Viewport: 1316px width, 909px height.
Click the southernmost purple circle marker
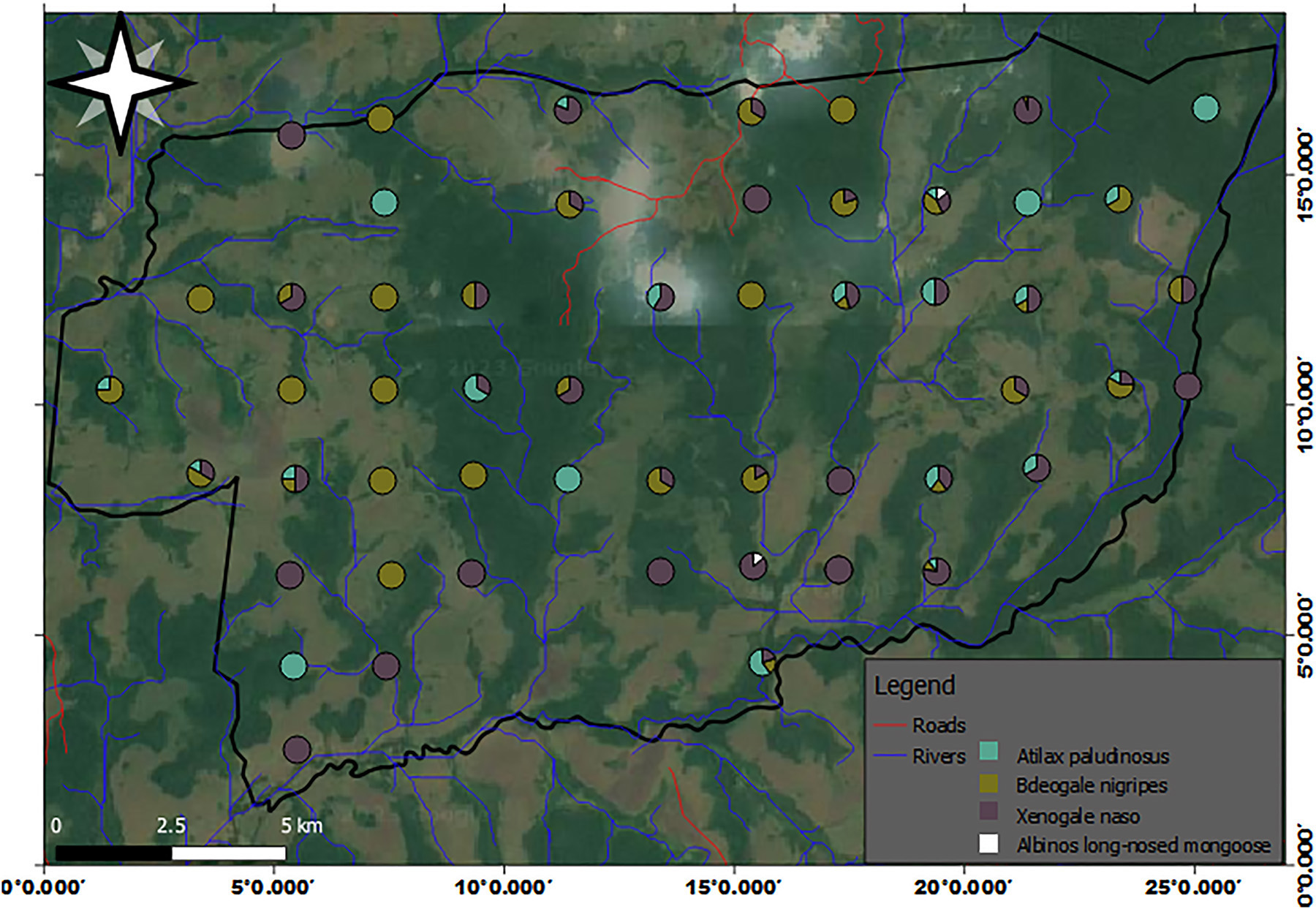pyautogui.click(x=297, y=749)
